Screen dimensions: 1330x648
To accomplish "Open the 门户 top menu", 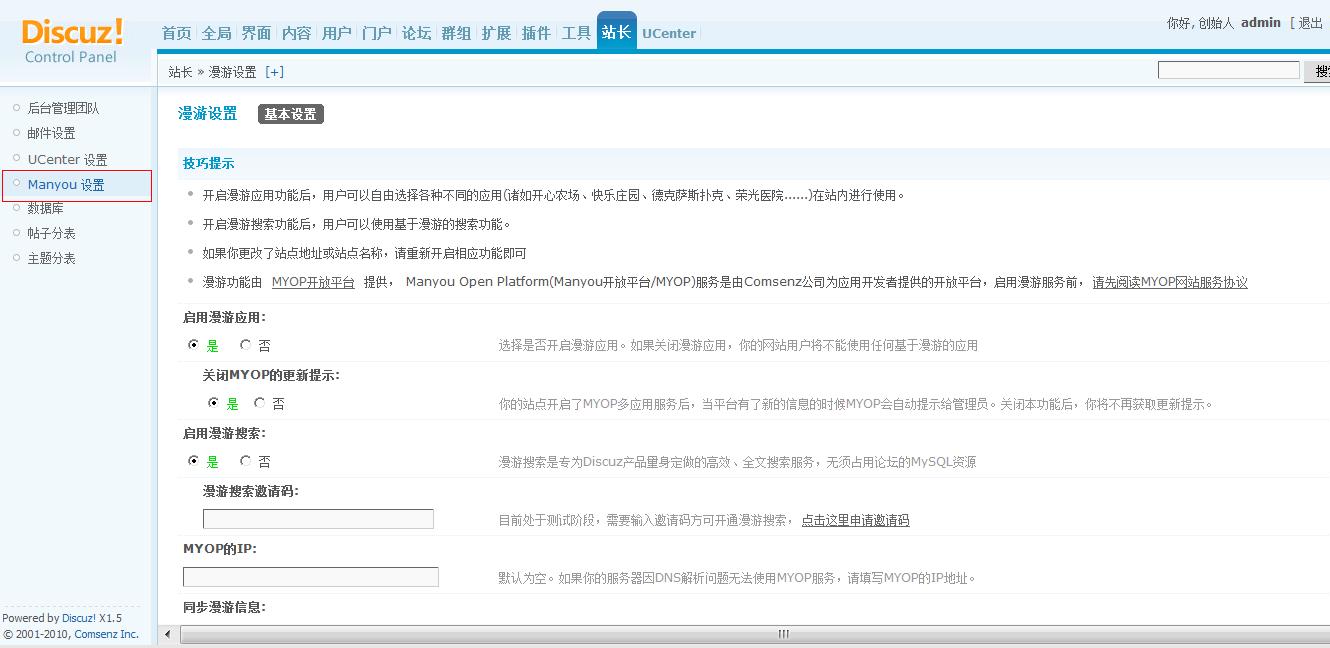I will [x=377, y=33].
